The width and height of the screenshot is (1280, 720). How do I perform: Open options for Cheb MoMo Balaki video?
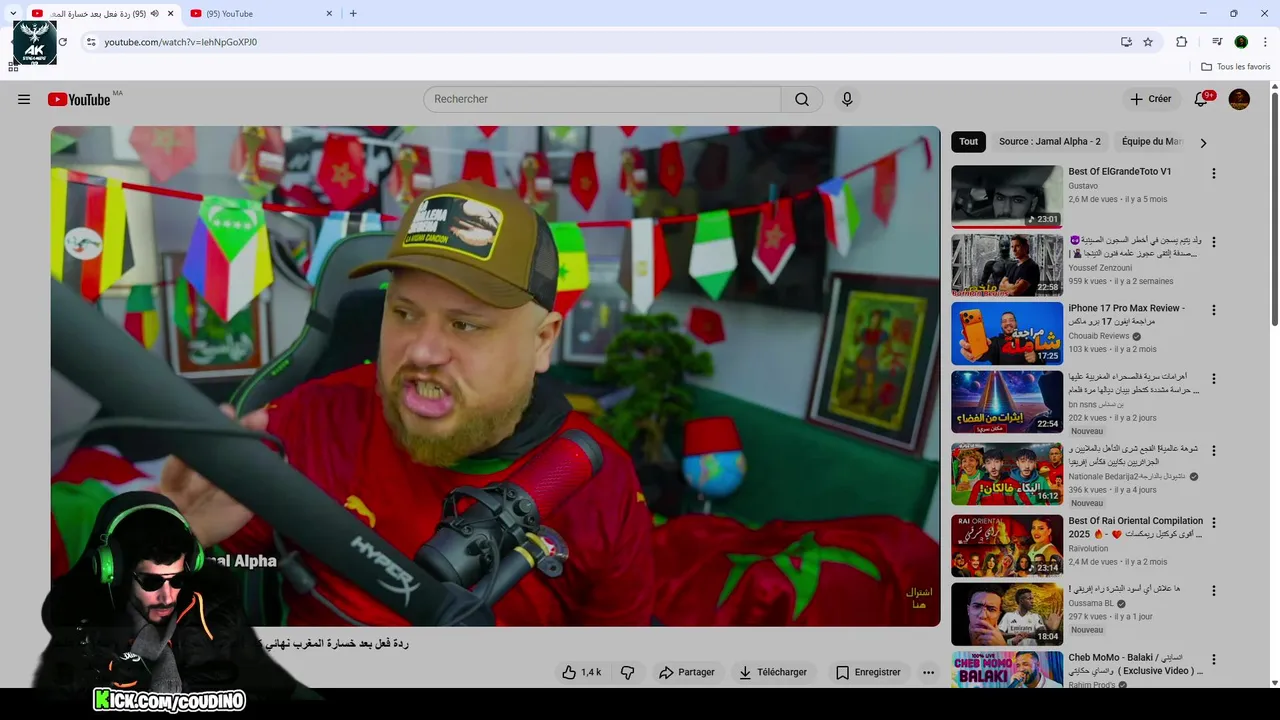point(1214,660)
